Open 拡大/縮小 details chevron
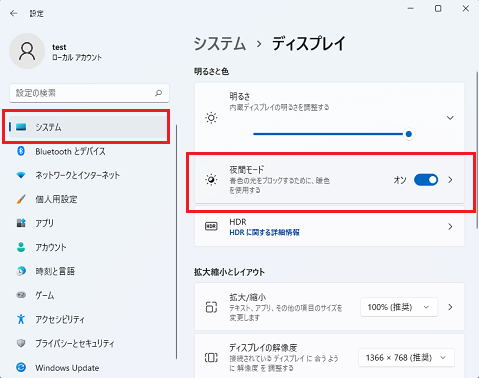 (450, 307)
